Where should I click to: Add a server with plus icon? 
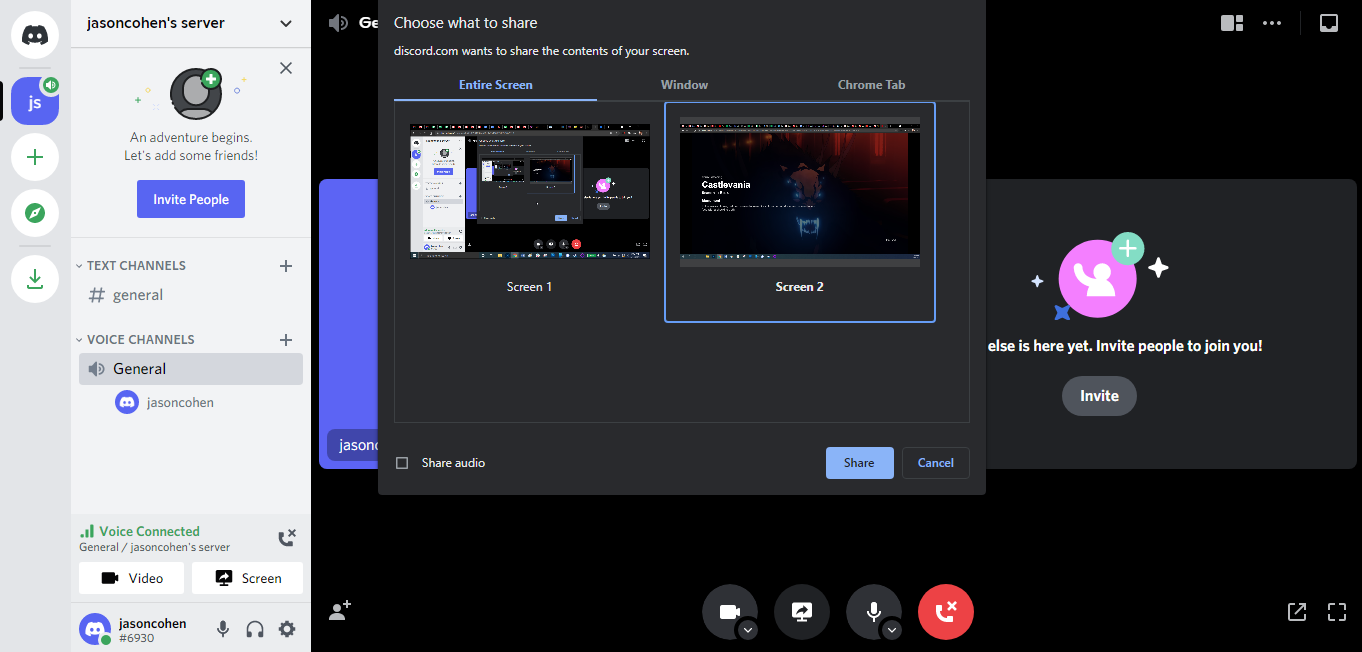tap(35, 157)
